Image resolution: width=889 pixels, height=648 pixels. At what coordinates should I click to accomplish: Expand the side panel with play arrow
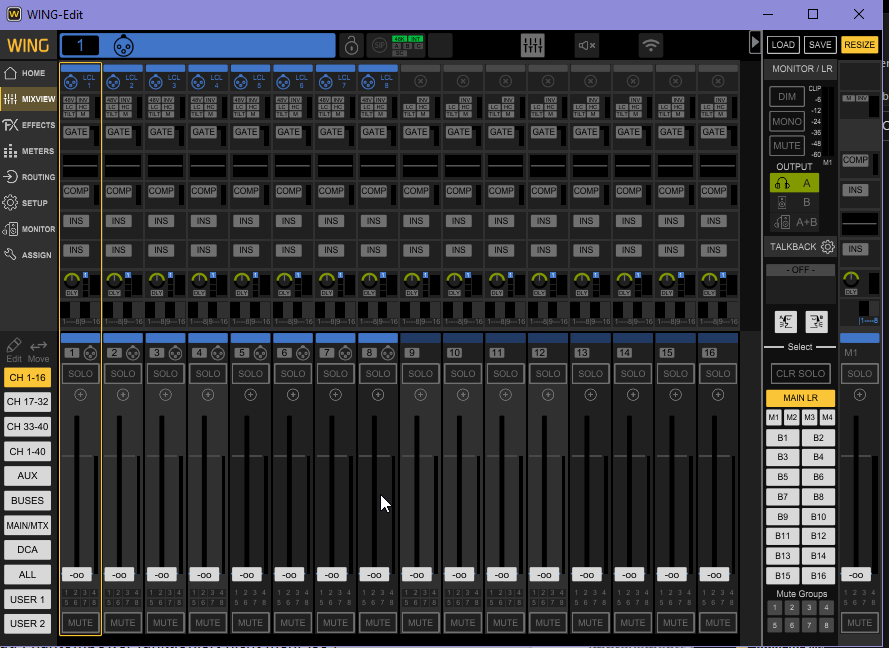pyautogui.click(x=755, y=43)
